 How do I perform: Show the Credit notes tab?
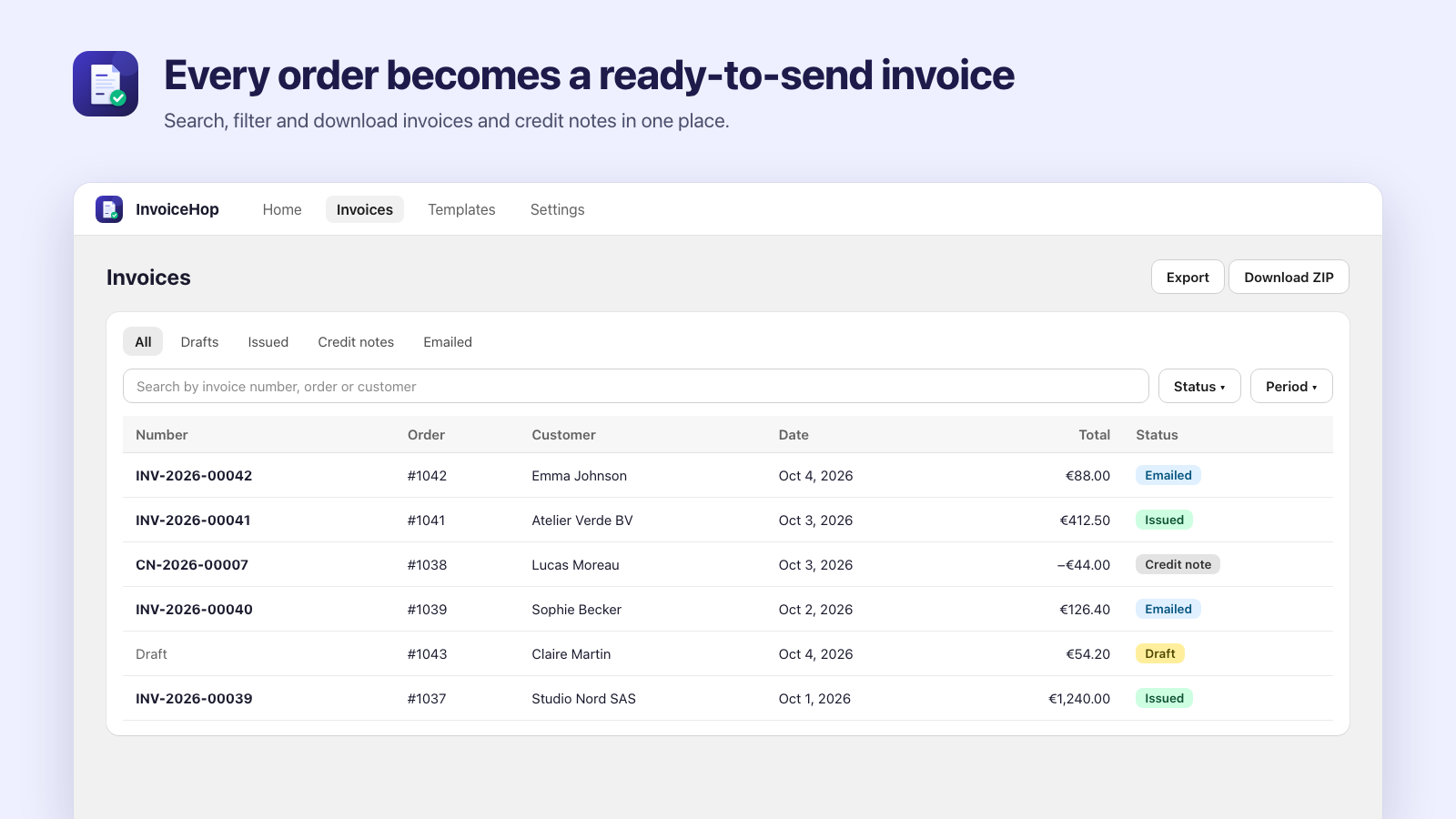tap(356, 342)
